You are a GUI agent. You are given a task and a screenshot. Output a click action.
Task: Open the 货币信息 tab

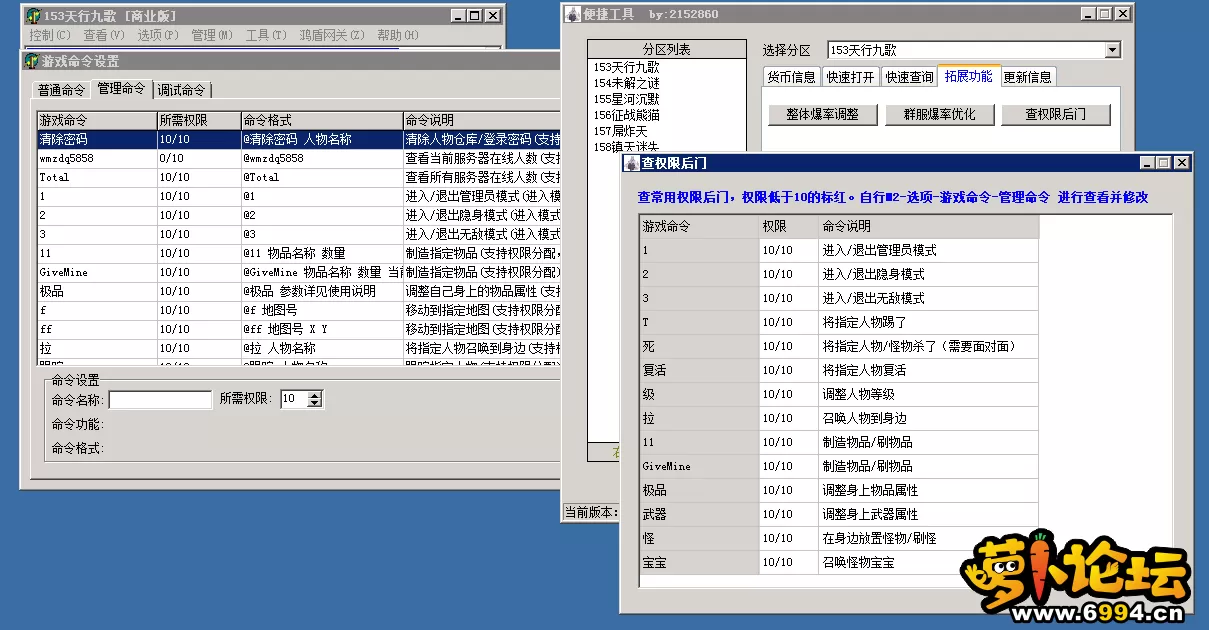click(791, 77)
